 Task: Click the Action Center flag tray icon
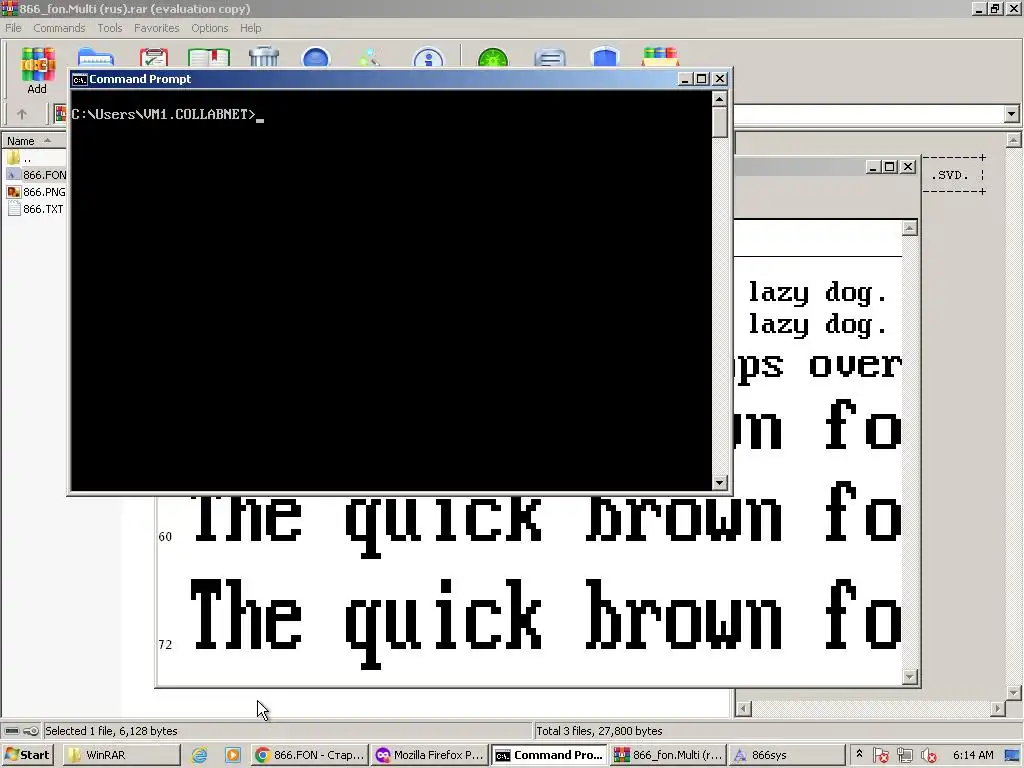click(880, 756)
